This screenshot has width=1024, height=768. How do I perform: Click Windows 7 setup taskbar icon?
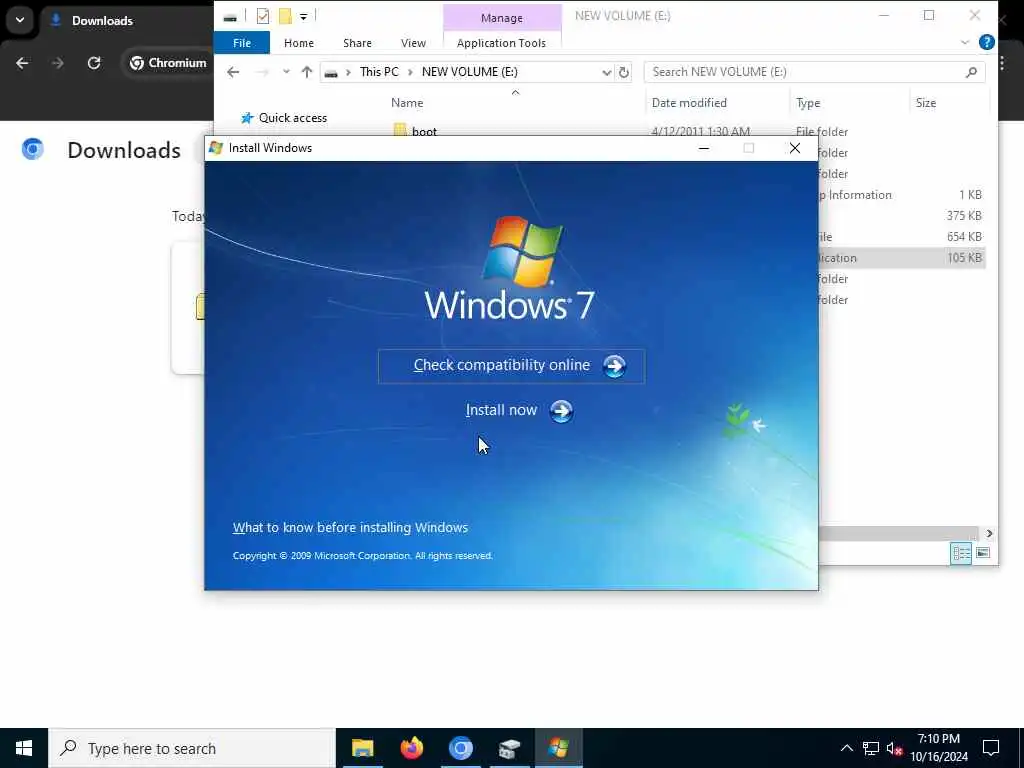click(558, 748)
